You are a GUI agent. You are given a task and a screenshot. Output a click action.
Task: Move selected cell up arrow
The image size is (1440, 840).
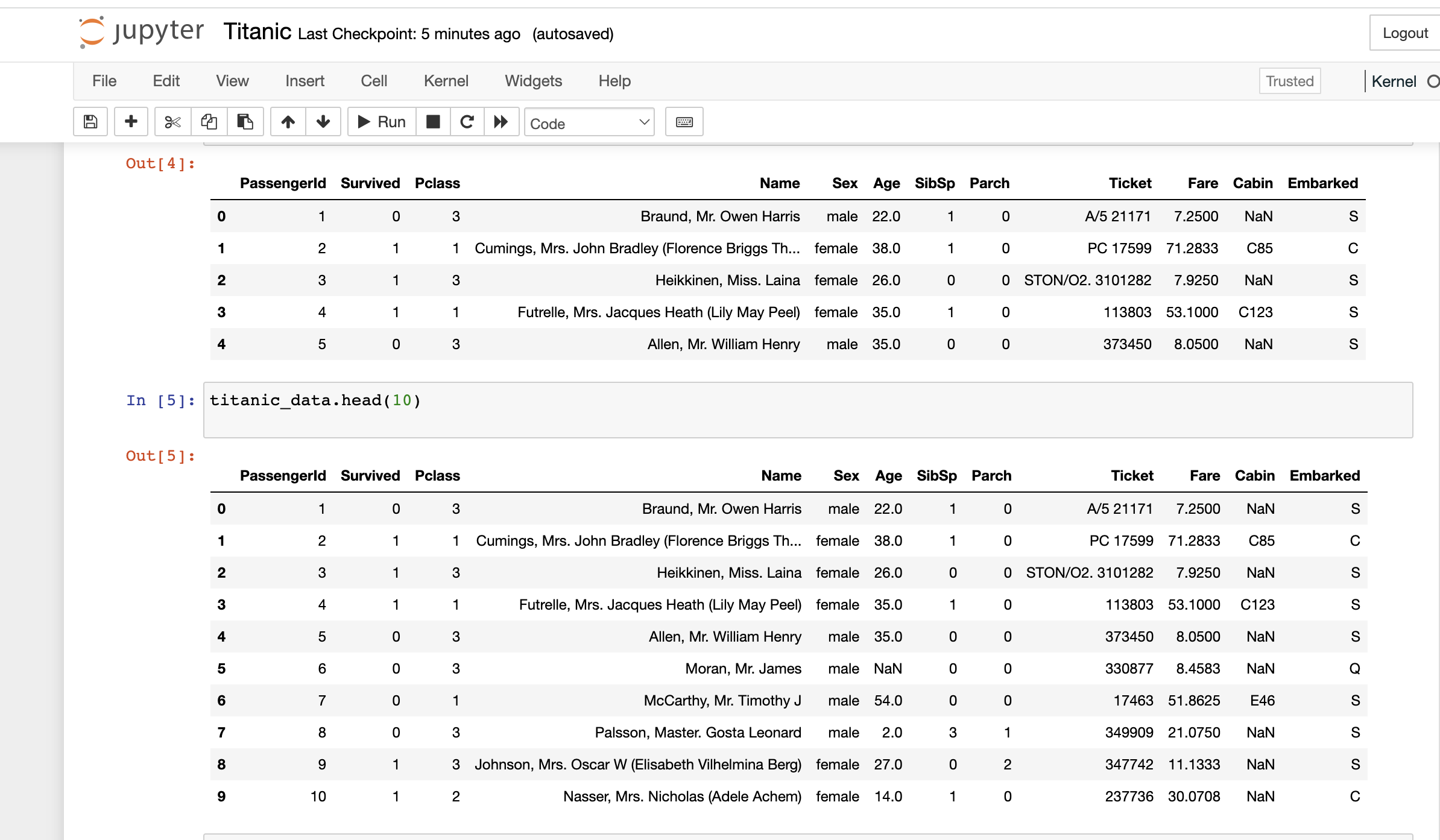pos(288,122)
